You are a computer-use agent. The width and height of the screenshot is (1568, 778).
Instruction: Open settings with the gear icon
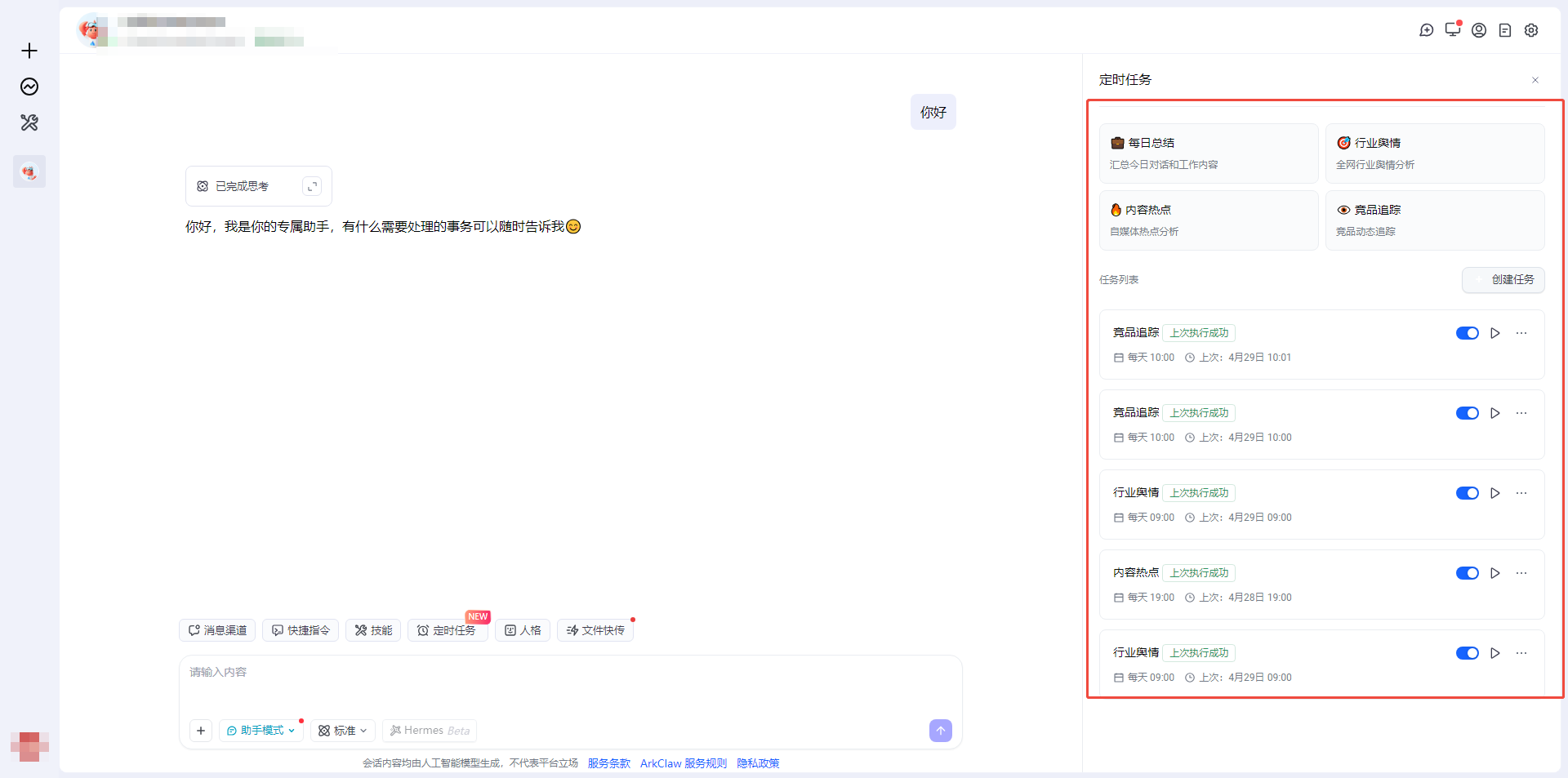coord(1531,30)
